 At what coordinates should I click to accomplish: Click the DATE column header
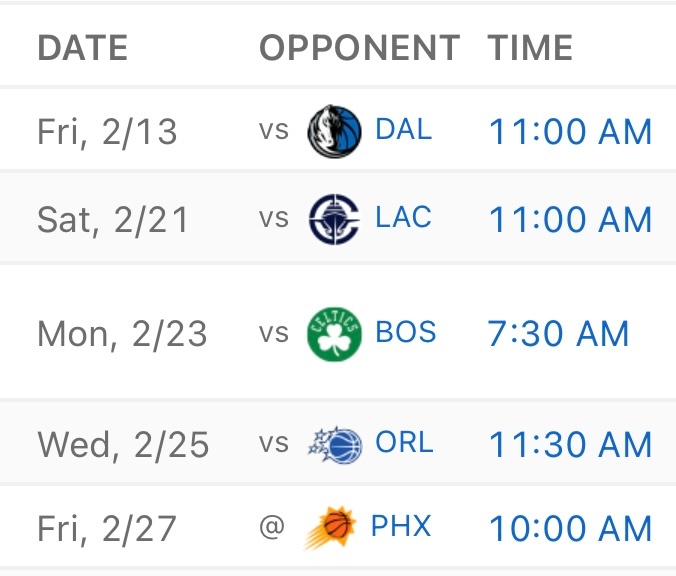coord(82,48)
